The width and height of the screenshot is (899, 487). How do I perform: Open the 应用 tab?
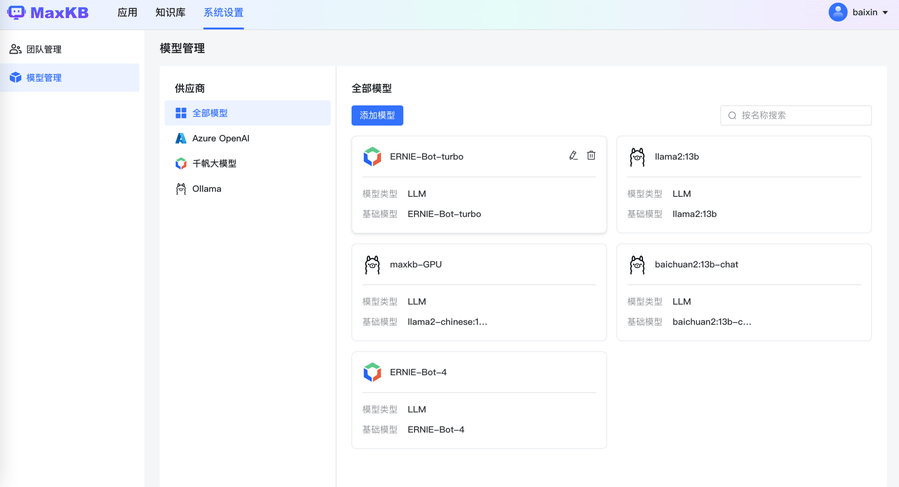[x=127, y=12]
